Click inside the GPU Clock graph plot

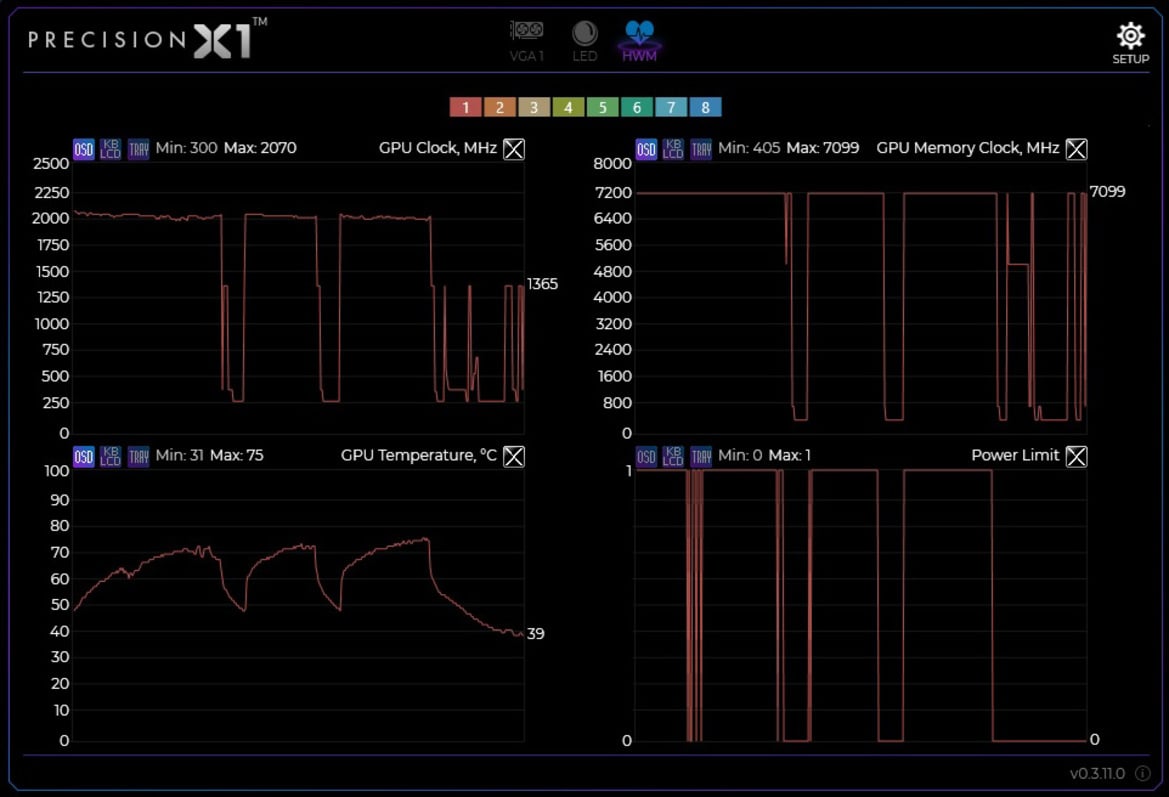pyautogui.click(x=298, y=298)
